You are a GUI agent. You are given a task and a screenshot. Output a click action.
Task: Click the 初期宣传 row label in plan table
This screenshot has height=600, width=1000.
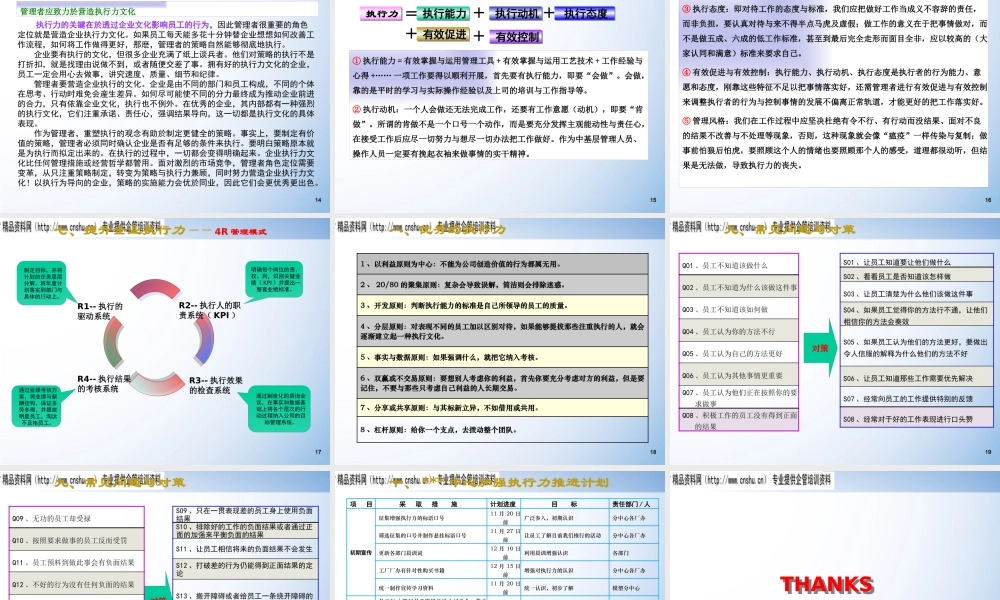tap(361, 552)
